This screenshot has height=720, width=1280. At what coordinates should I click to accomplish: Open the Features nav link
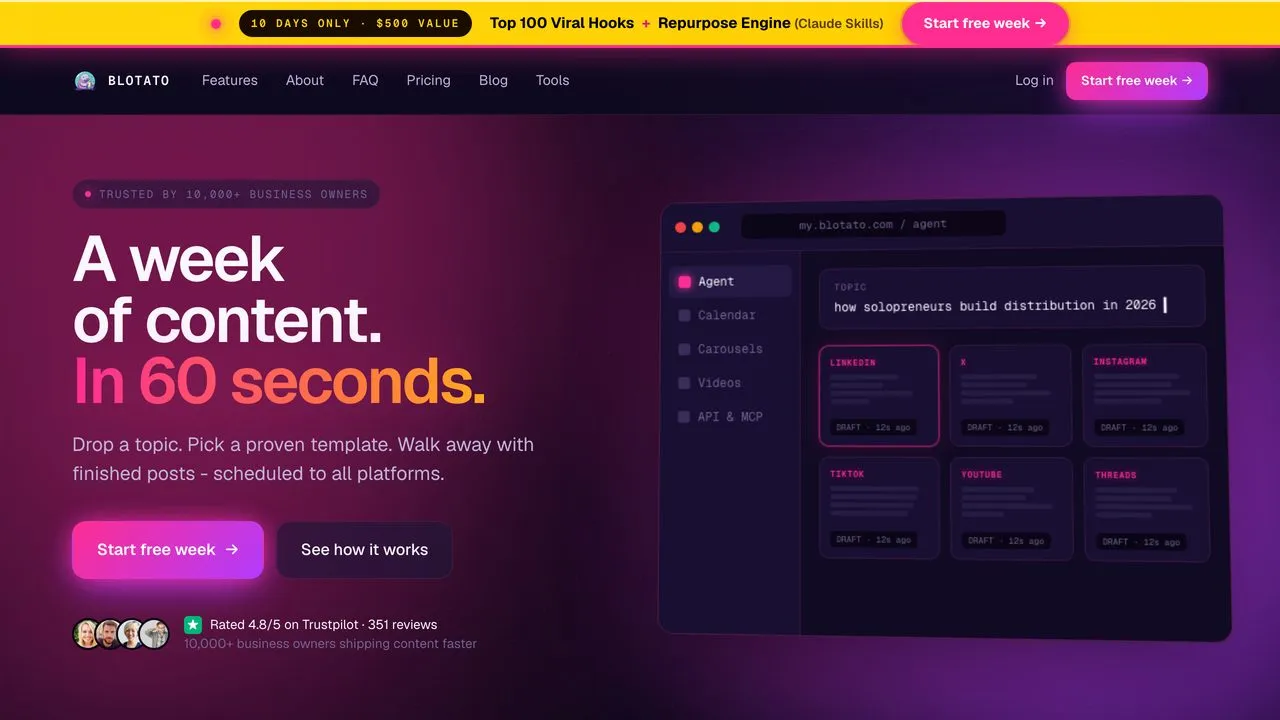coord(230,80)
